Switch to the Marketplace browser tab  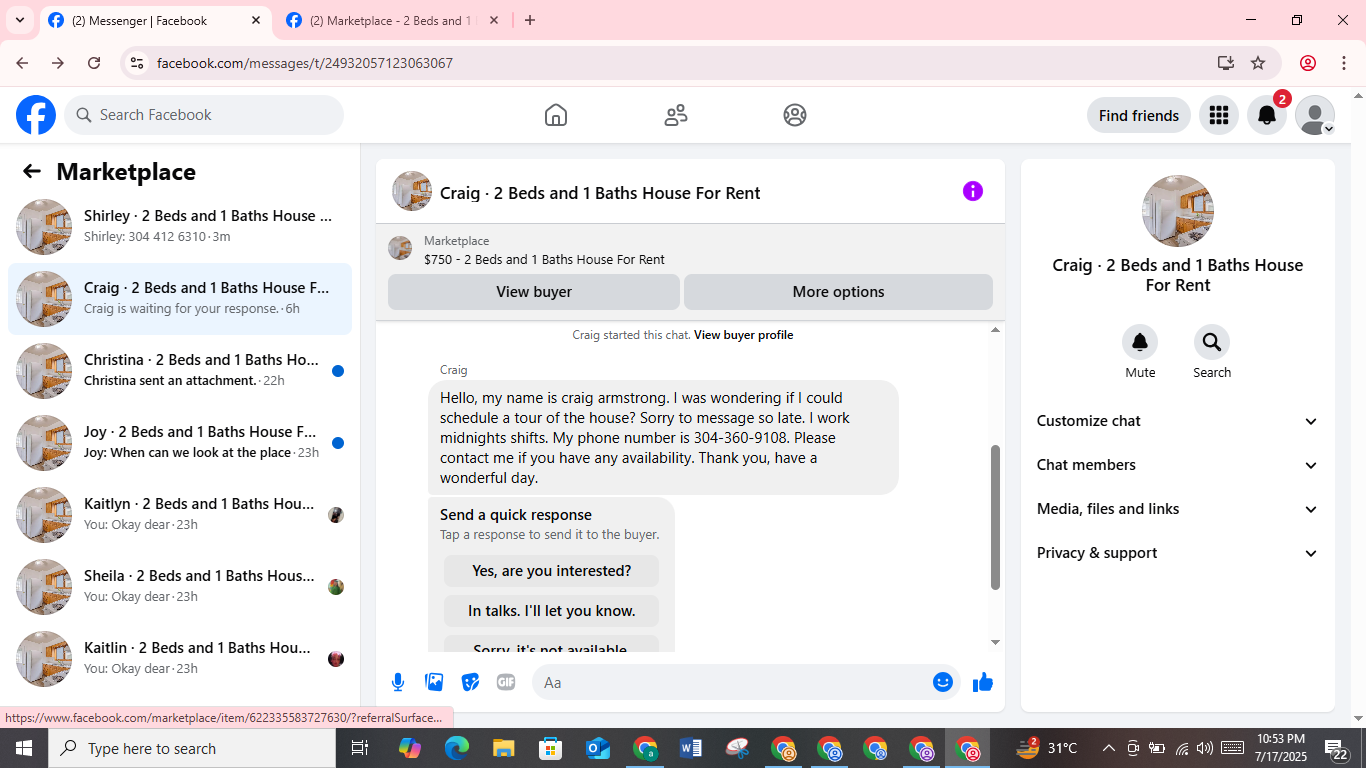pyautogui.click(x=392, y=20)
